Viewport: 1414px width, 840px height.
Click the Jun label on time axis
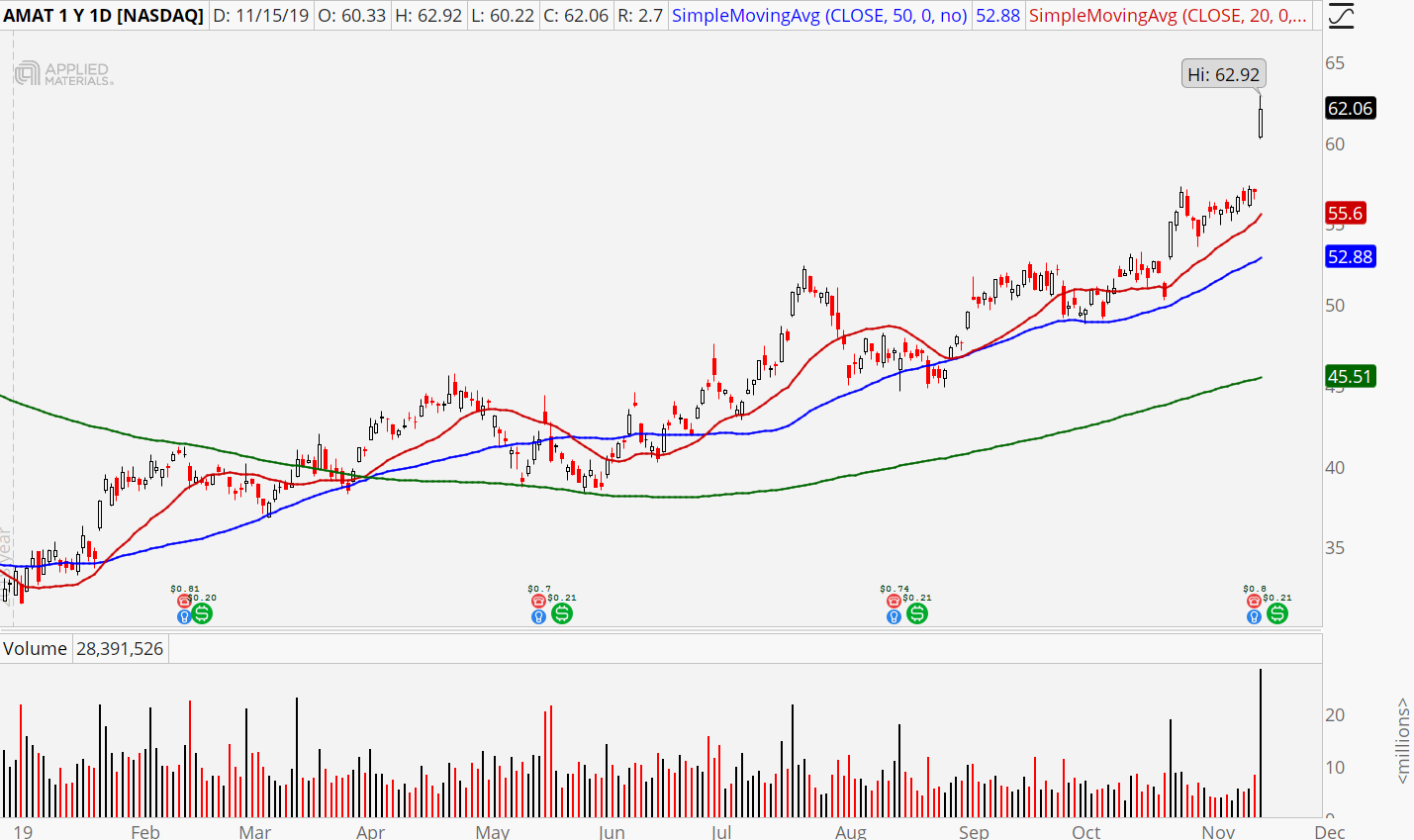click(x=612, y=831)
